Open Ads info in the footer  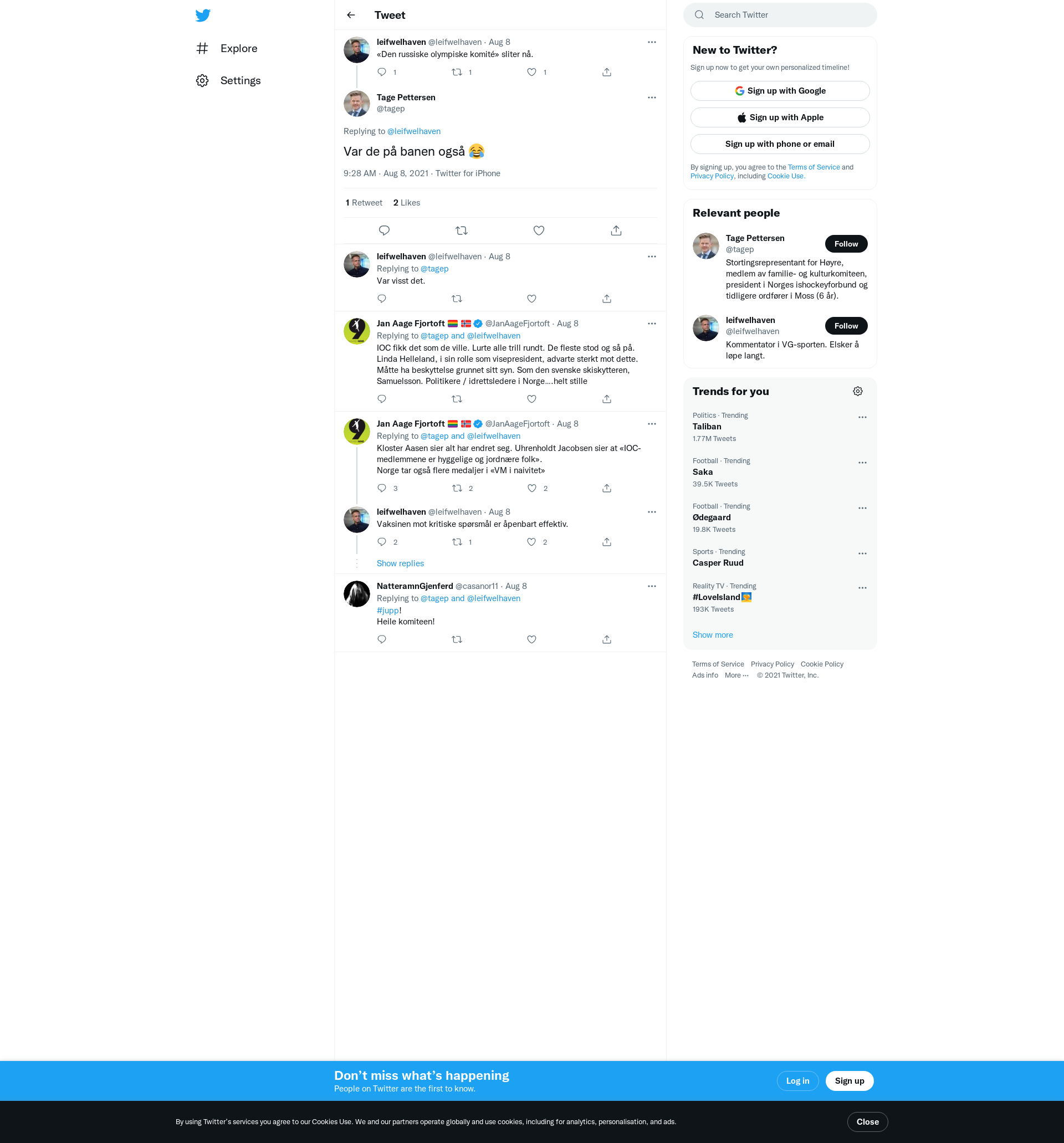[x=704, y=675]
